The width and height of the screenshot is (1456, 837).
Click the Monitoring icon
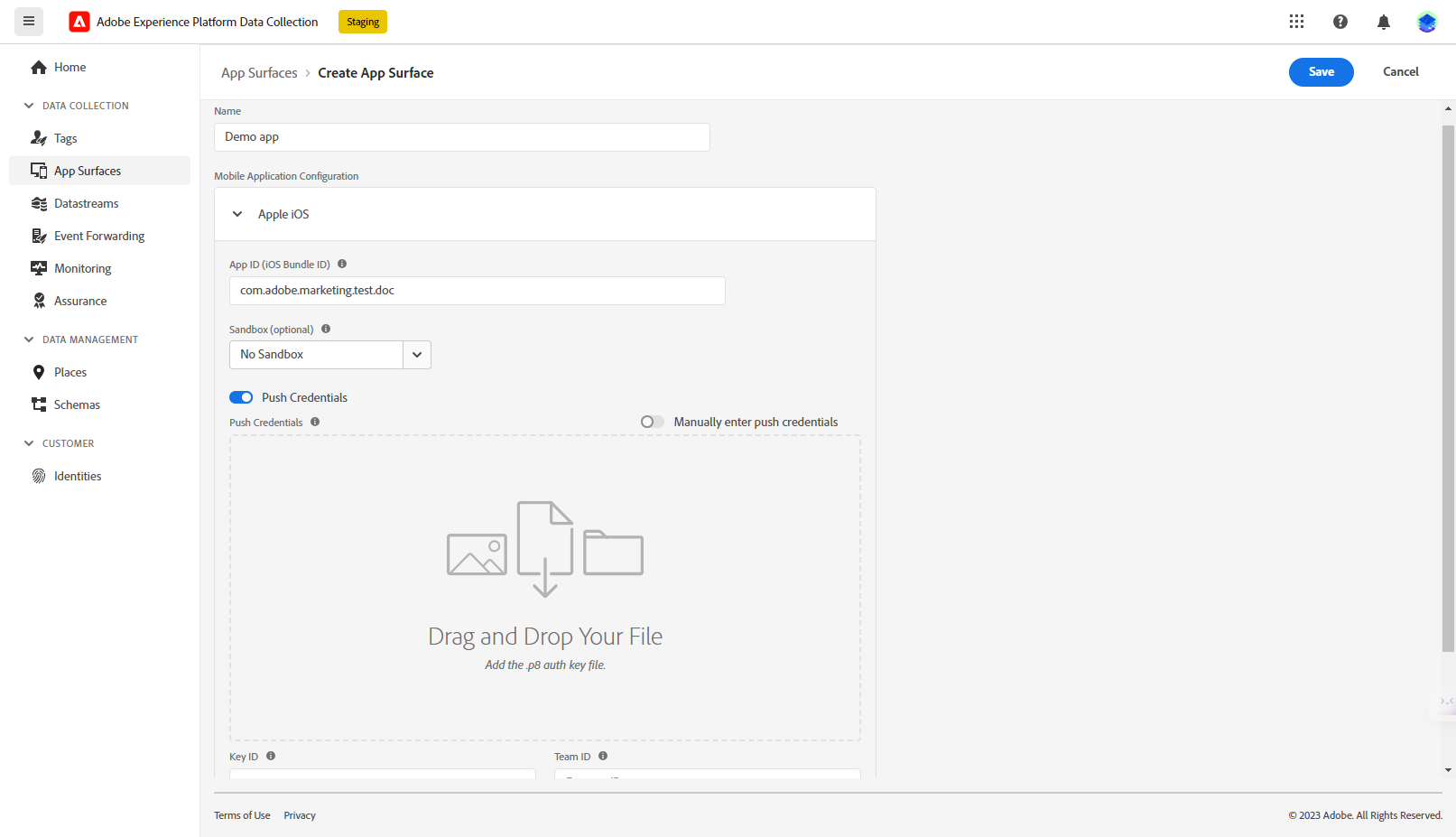click(39, 268)
